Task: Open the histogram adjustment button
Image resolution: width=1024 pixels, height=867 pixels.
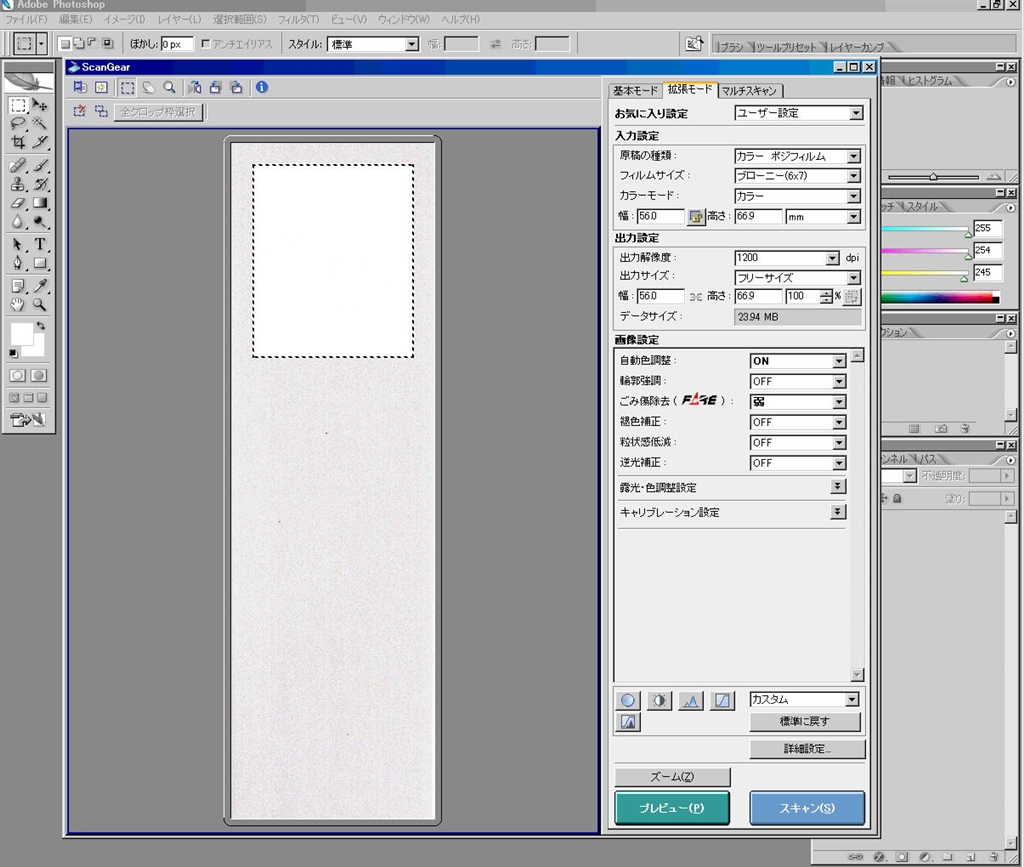Action: 691,701
